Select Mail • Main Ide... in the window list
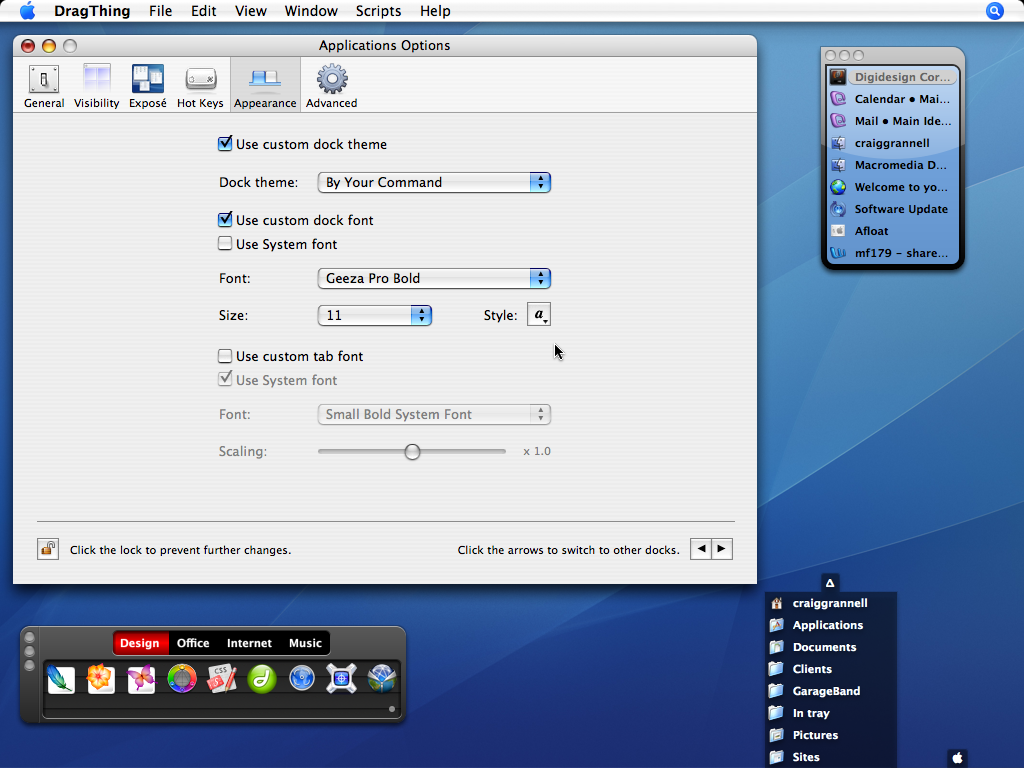 point(893,121)
